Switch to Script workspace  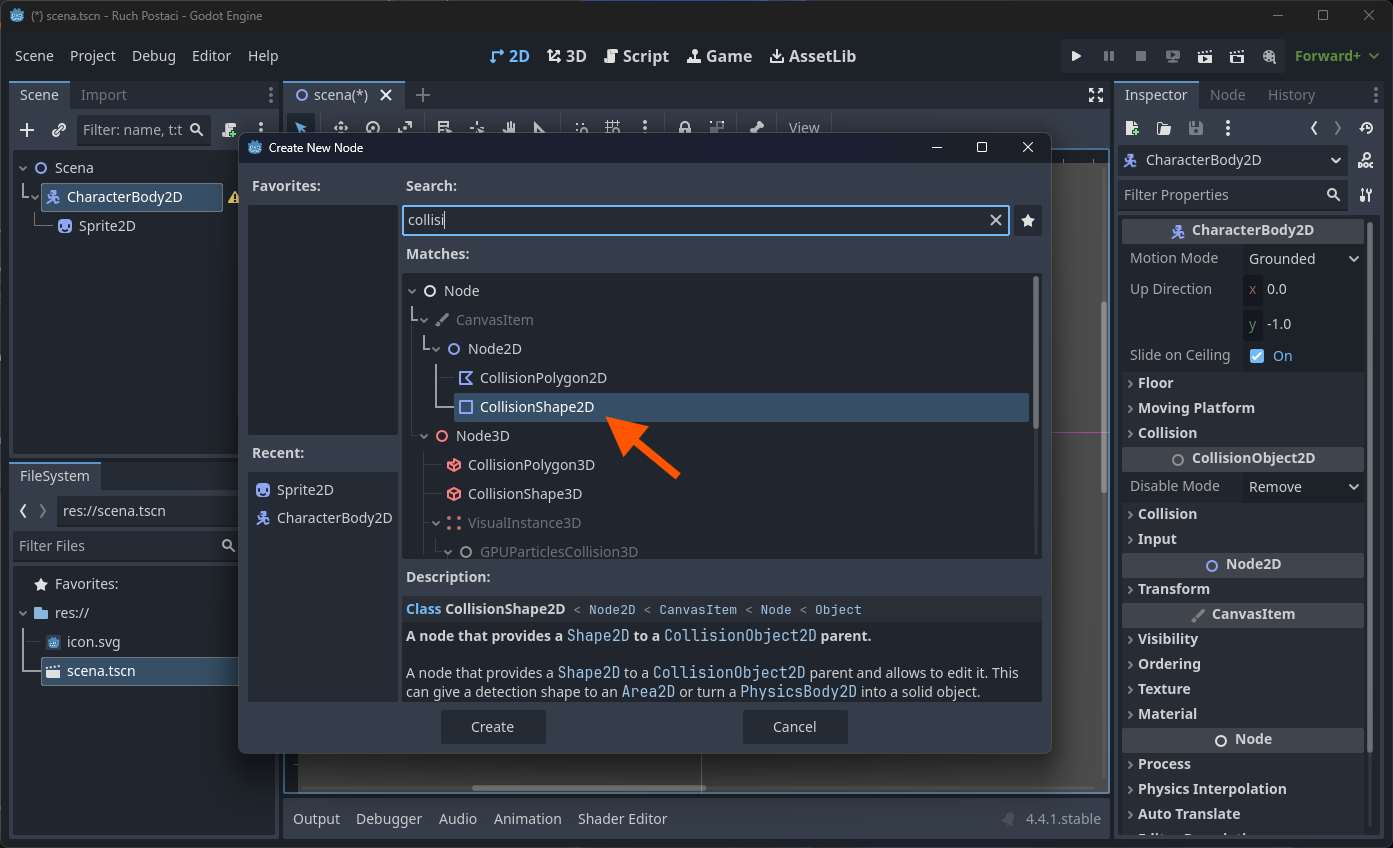[x=636, y=56]
